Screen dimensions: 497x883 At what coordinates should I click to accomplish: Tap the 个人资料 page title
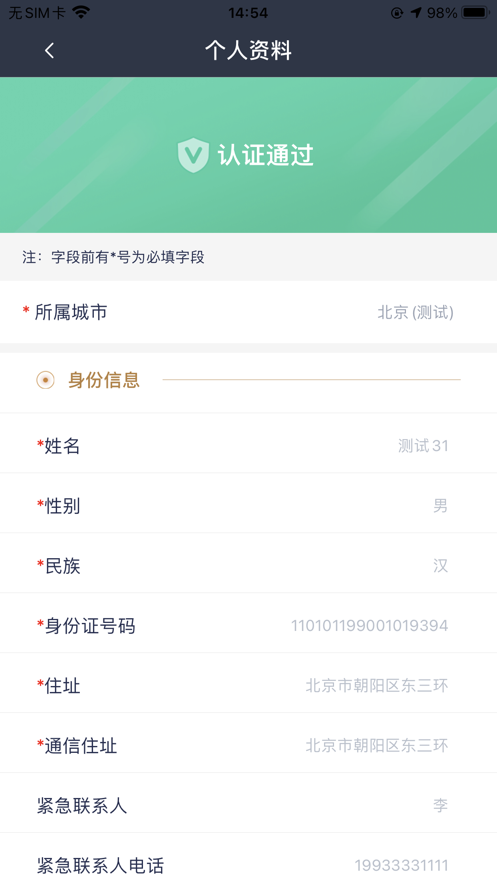coord(248,51)
